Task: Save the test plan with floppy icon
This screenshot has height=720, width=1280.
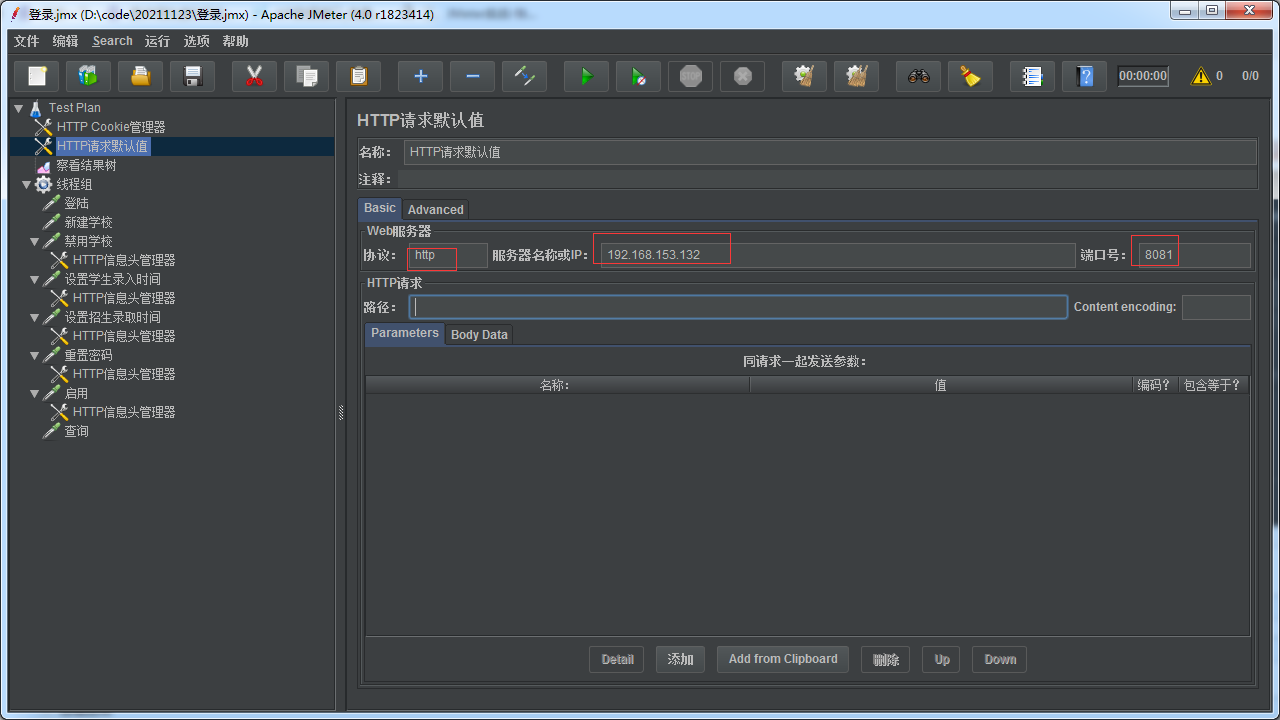Action: (x=193, y=76)
